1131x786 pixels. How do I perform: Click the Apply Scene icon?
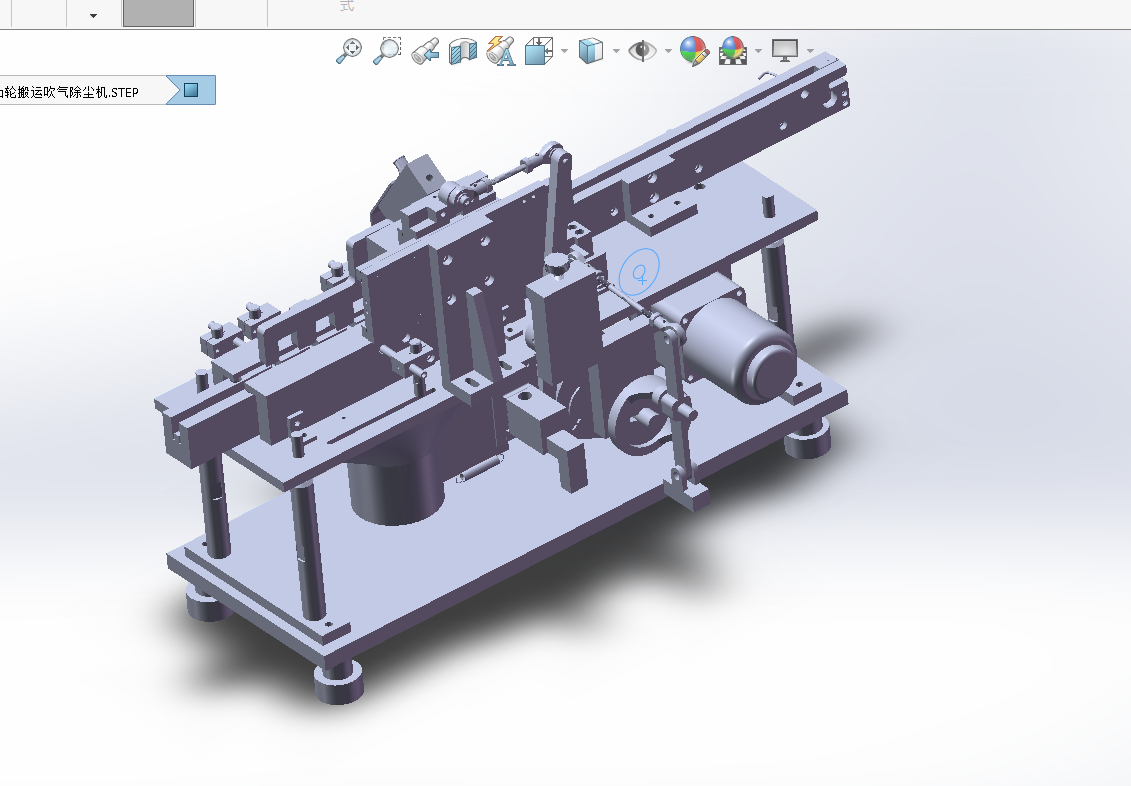[733, 51]
